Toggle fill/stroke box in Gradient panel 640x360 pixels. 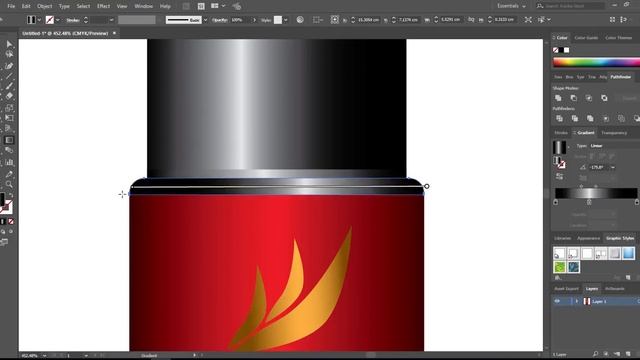pos(560,162)
